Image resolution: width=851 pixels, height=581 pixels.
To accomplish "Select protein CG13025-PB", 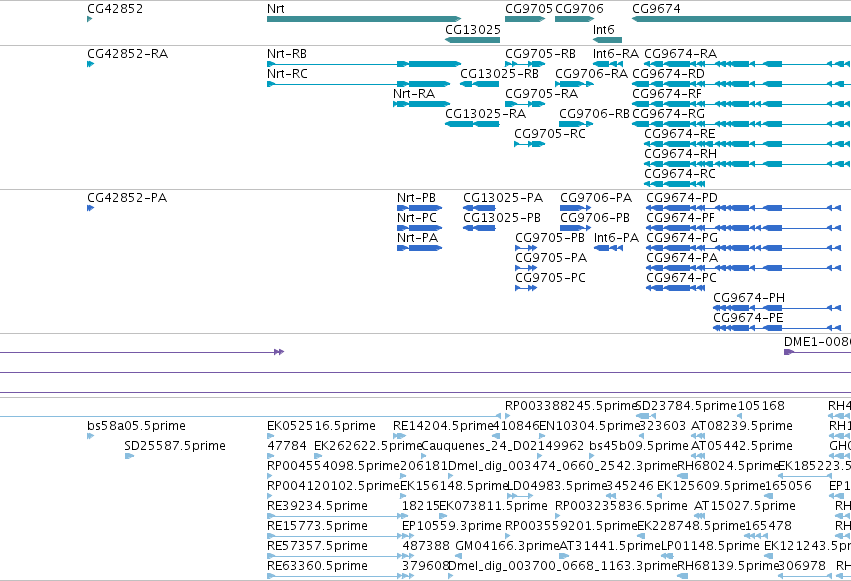I will pos(479,228).
